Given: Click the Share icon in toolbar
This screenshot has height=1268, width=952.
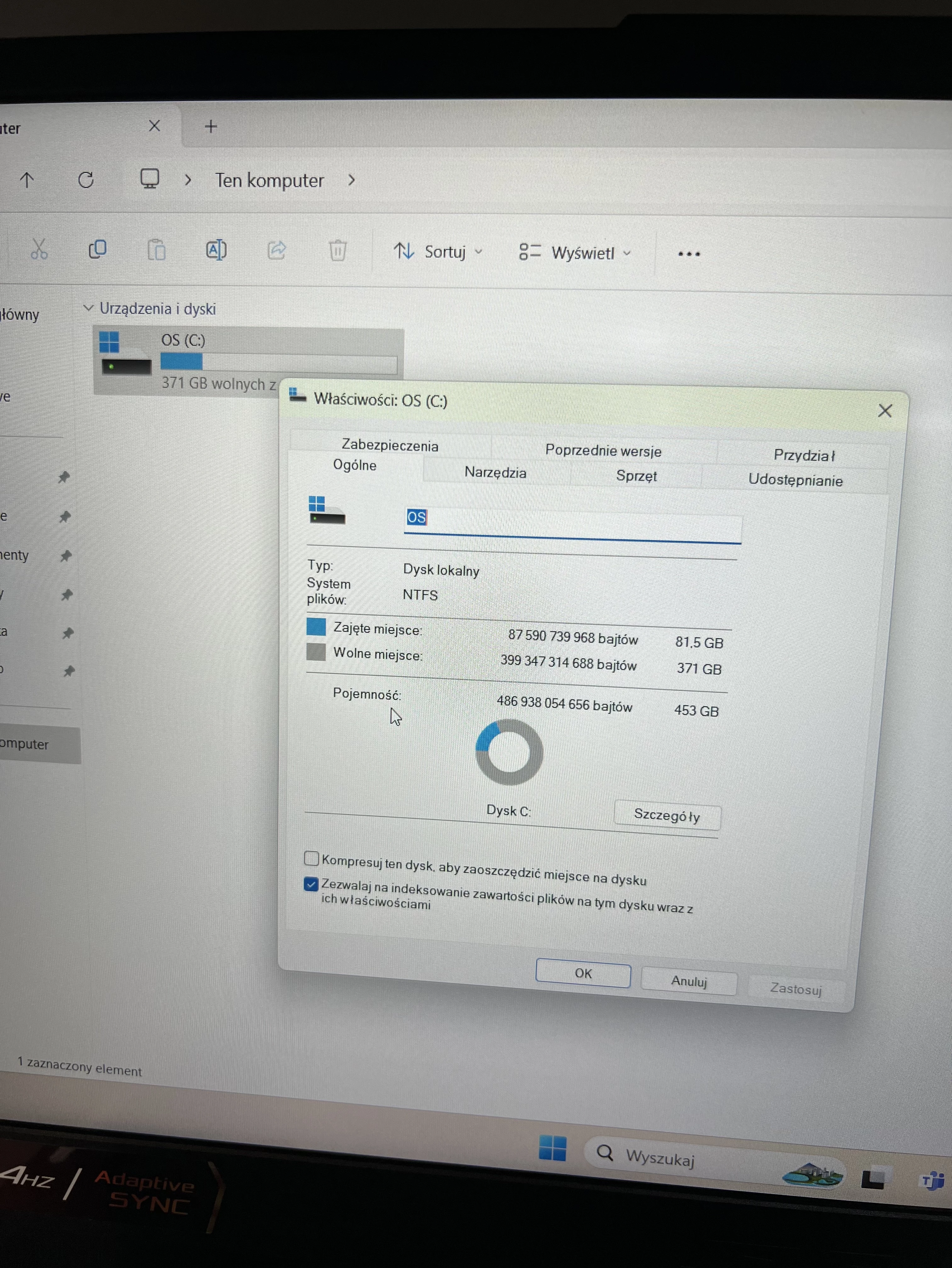Looking at the screenshot, I should point(277,250).
